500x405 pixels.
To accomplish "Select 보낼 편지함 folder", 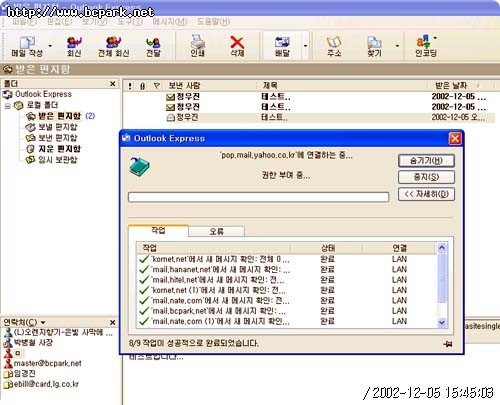I will [x=57, y=127].
